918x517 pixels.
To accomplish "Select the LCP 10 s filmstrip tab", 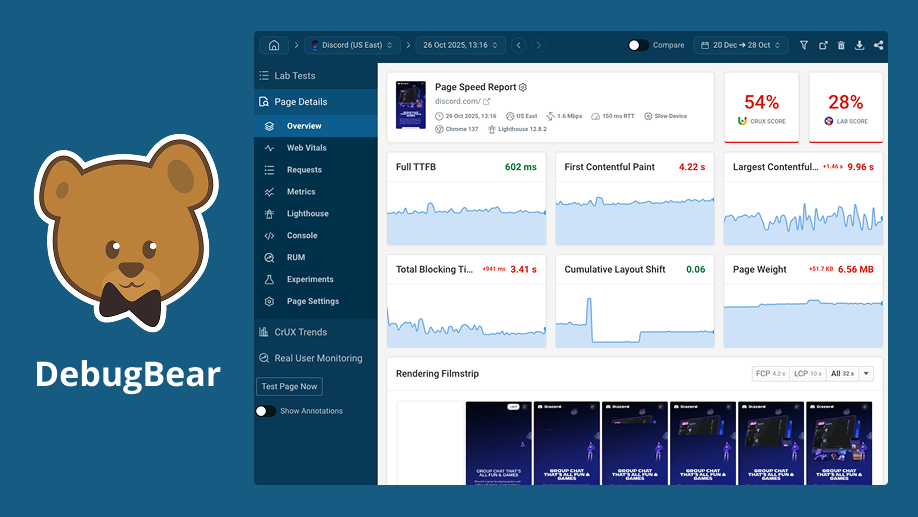I will (808, 374).
